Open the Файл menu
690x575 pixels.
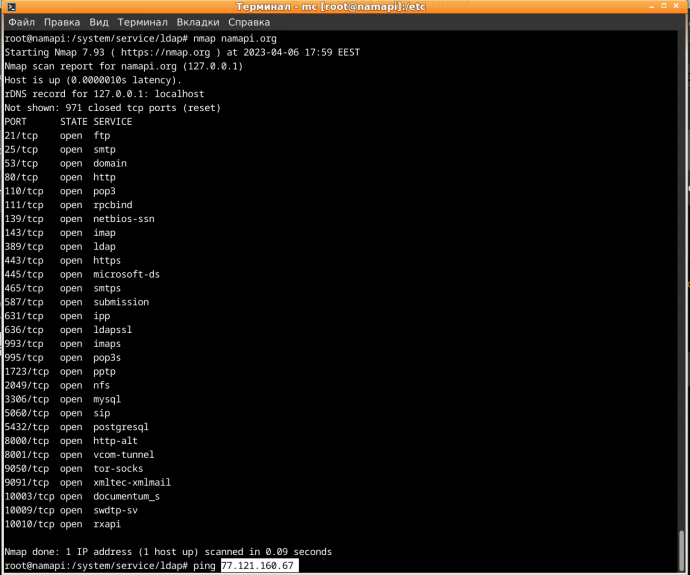click(21, 21)
